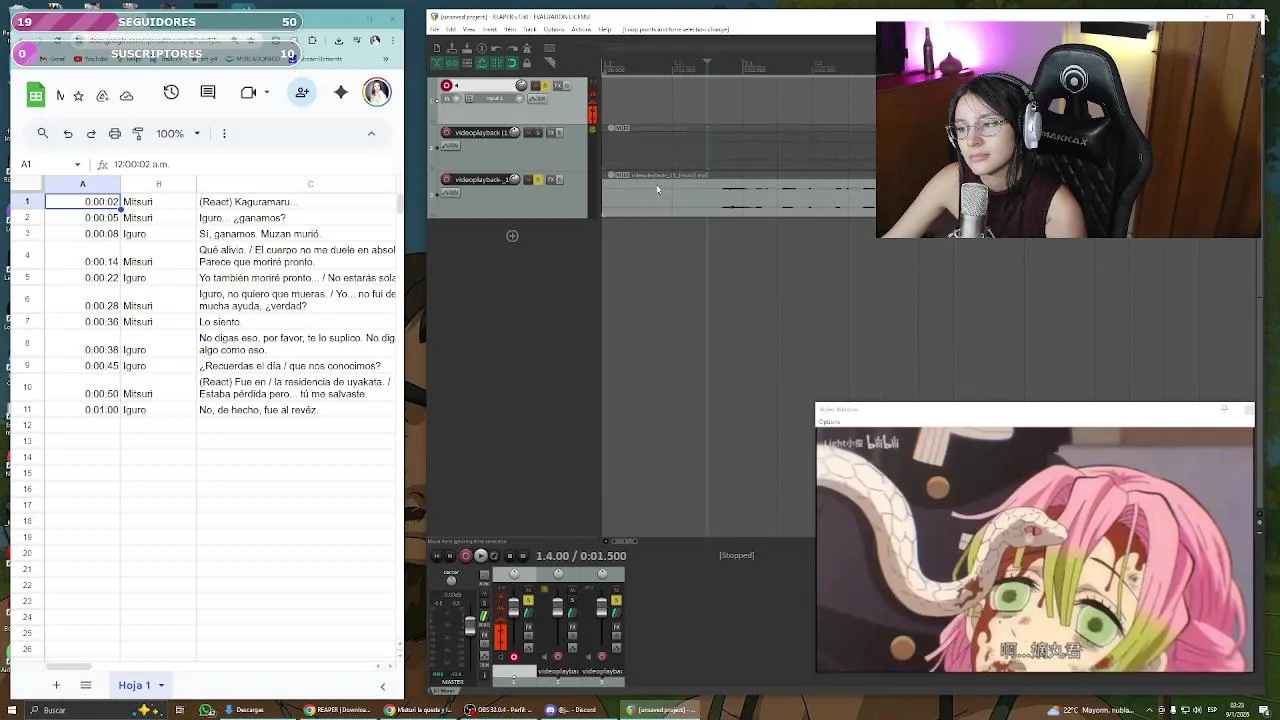Open REAPER Options menu
The height and width of the screenshot is (720, 1280).
554,29
